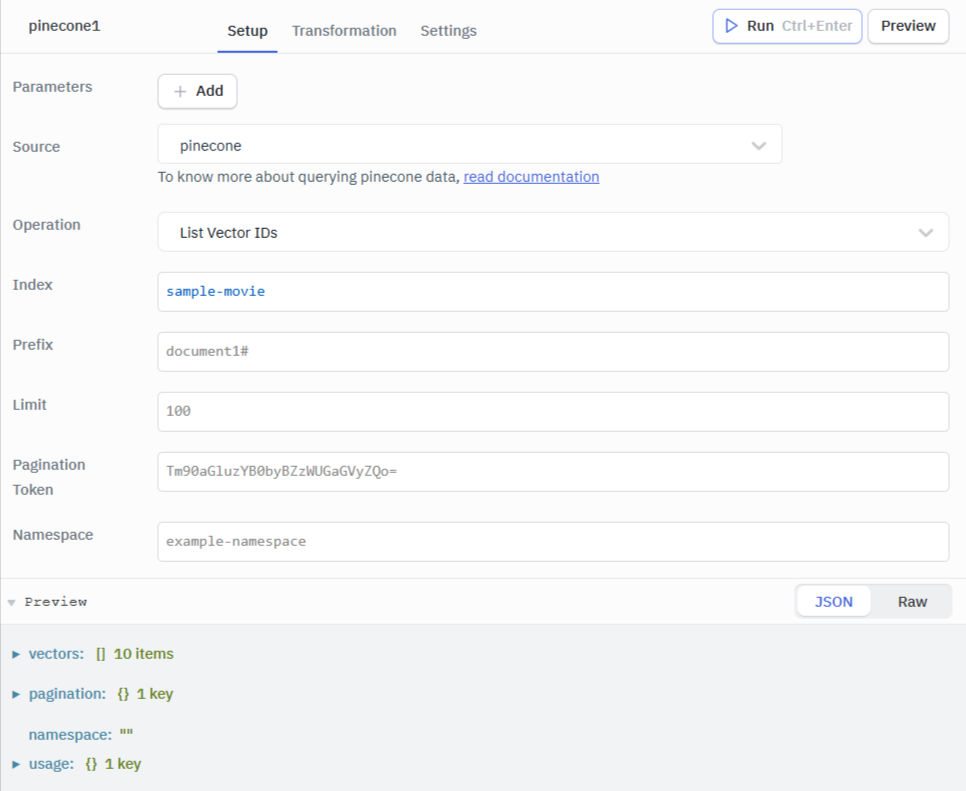The image size is (966, 791).
Task: Open the Source dropdown showing pinecone
Action: point(469,145)
